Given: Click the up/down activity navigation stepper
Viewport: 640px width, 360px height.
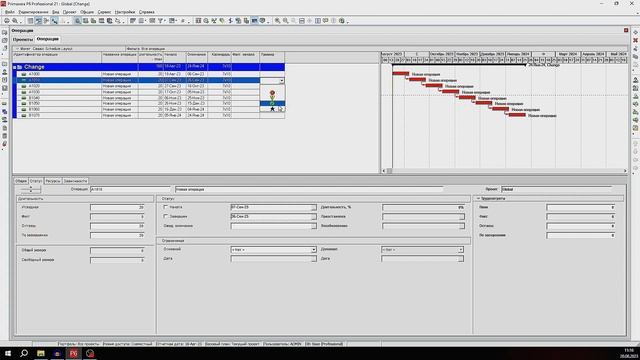Looking at the screenshot, I should point(31,189).
